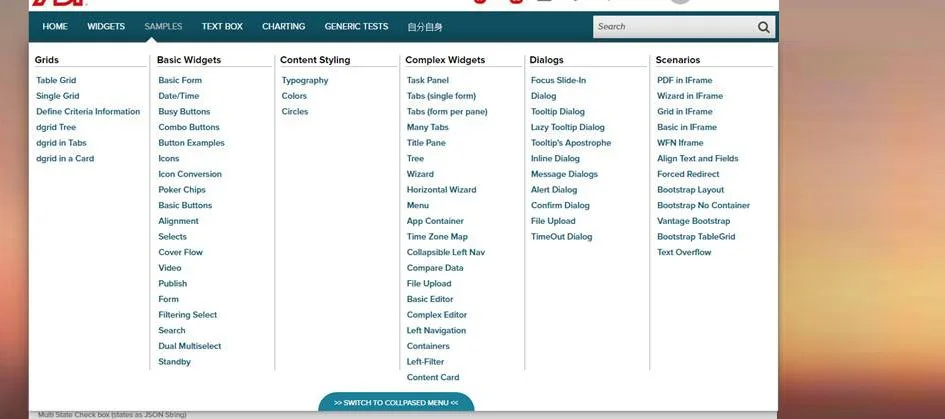Open the Left-Filter sample

pyautogui.click(x=425, y=362)
